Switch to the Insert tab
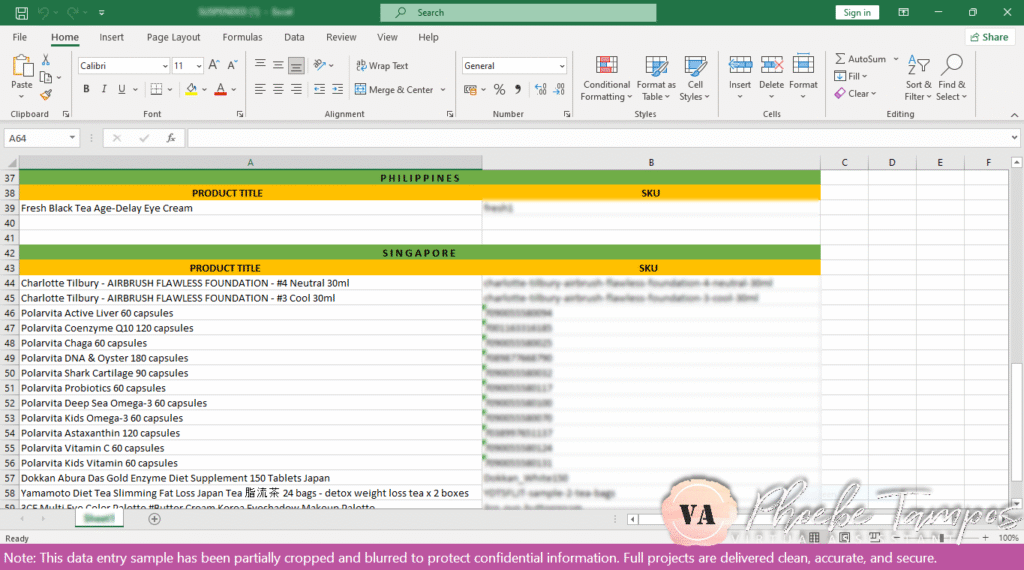 pyautogui.click(x=112, y=37)
